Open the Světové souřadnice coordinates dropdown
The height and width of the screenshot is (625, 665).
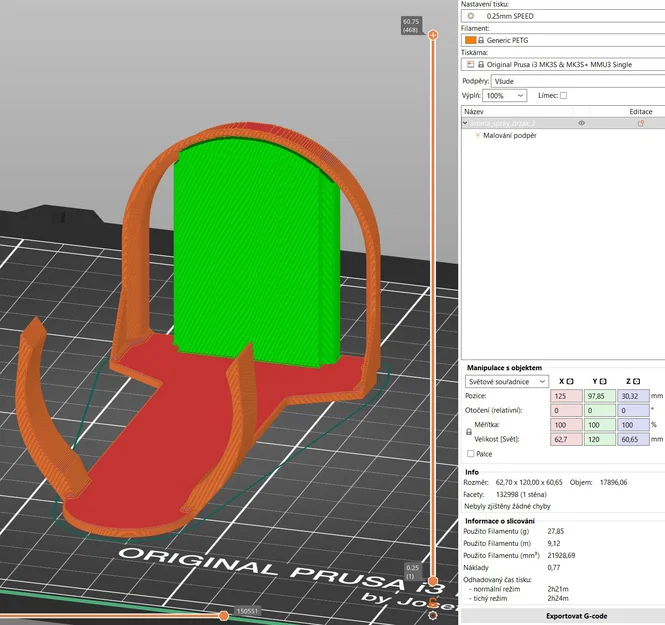pyautogui.click(x=507, y=382)
